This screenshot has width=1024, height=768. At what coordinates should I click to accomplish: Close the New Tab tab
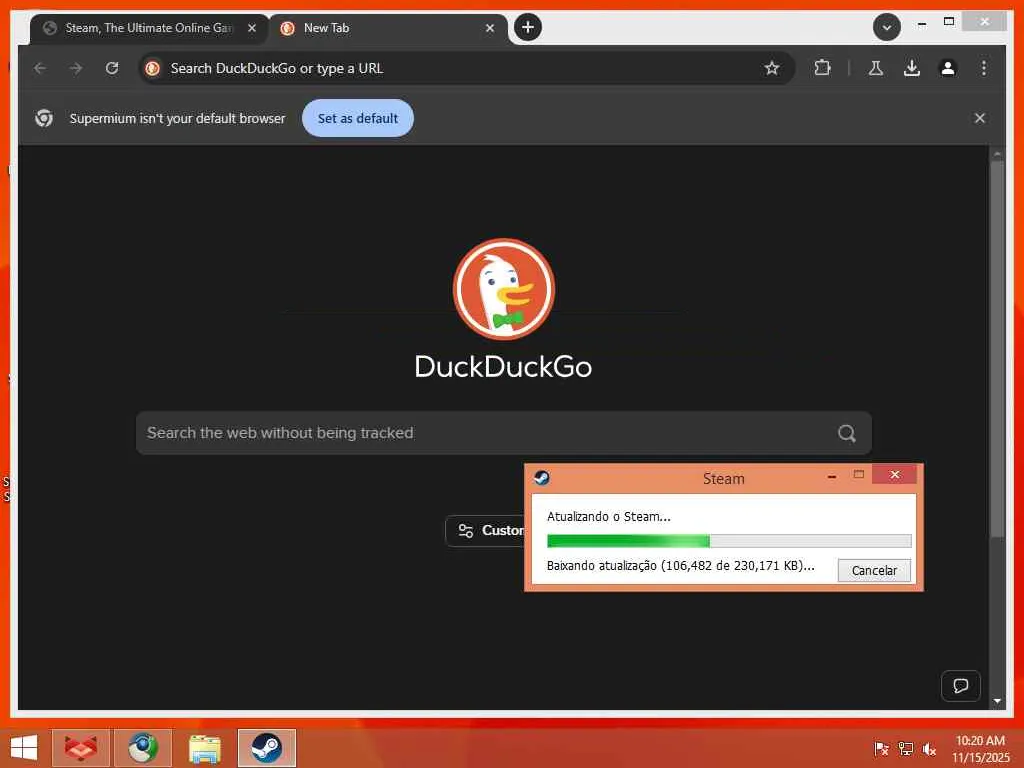pyautogui.click(x=490, y=28)
